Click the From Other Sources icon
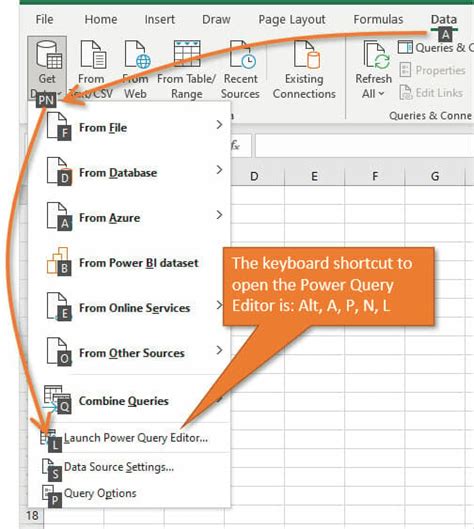The image size is (474, 529). pos(58,352)
